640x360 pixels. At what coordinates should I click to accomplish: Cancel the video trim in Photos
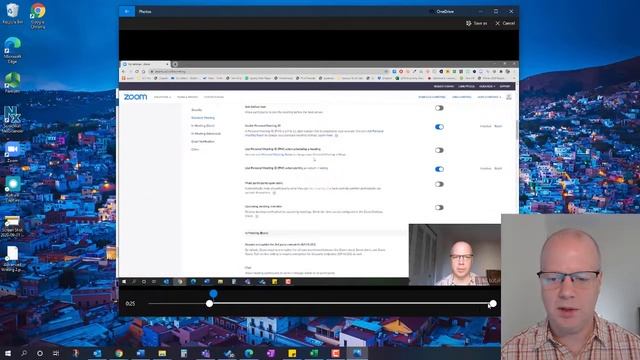(x=505, y=23)
